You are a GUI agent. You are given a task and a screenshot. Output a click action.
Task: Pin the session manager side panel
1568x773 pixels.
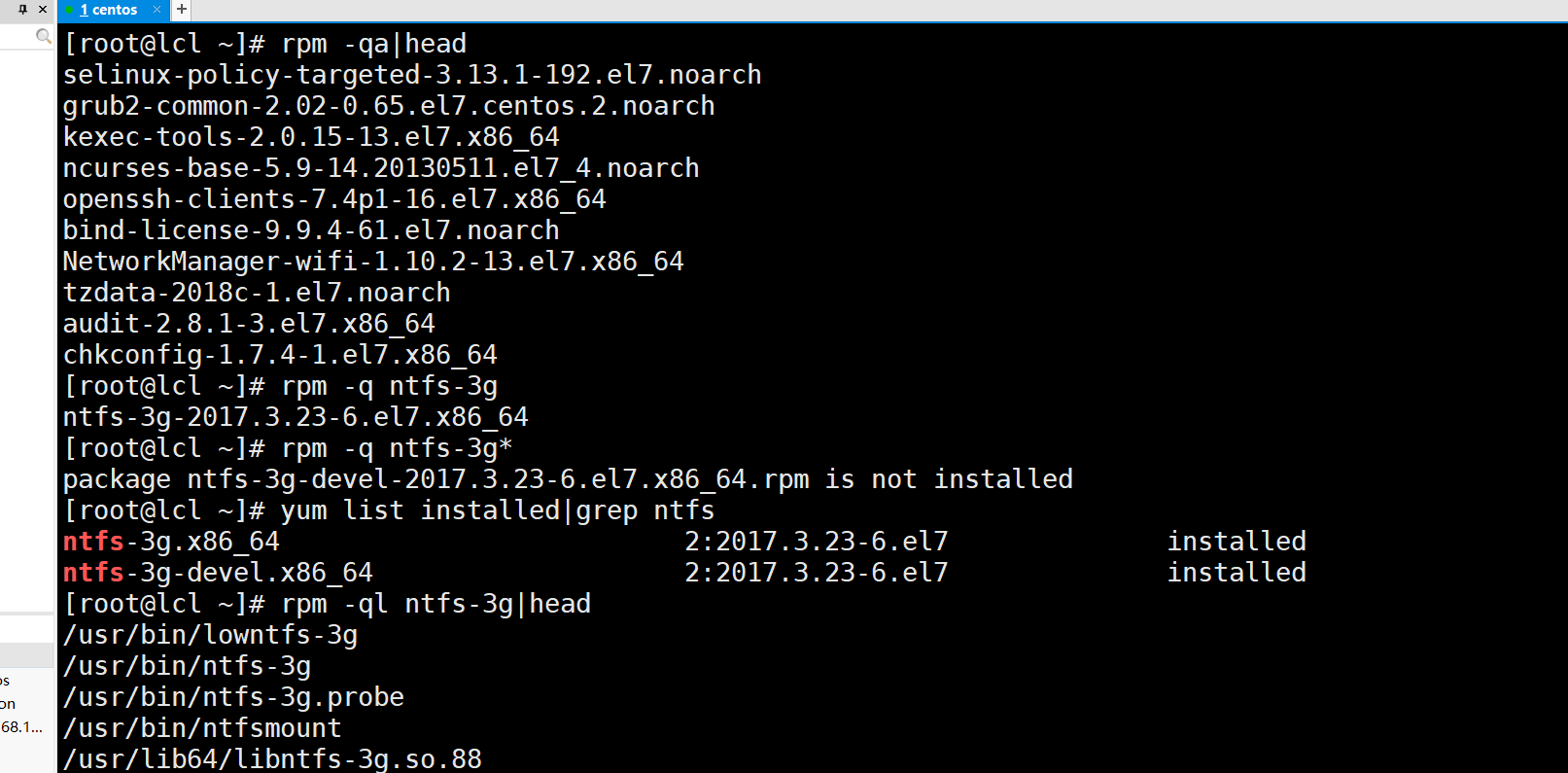pos(22,9)
